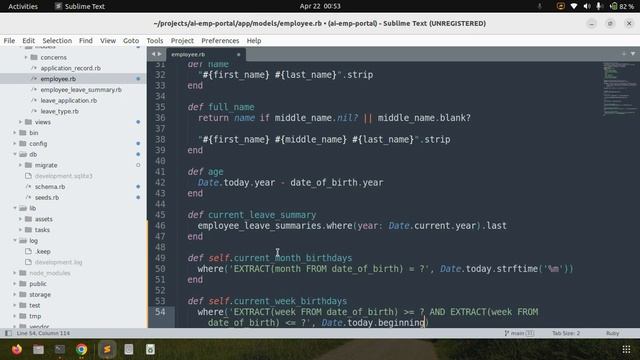Click line number 42 in the gutter
This screenshot has height=360, width=640.
point(160,182)
